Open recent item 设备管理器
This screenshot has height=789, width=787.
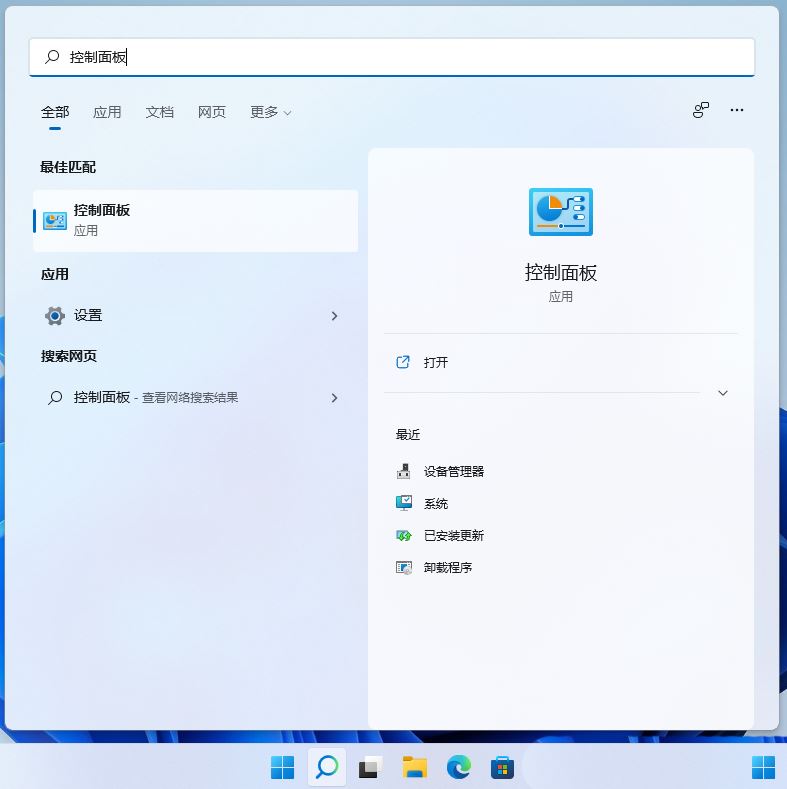[454, 471]
